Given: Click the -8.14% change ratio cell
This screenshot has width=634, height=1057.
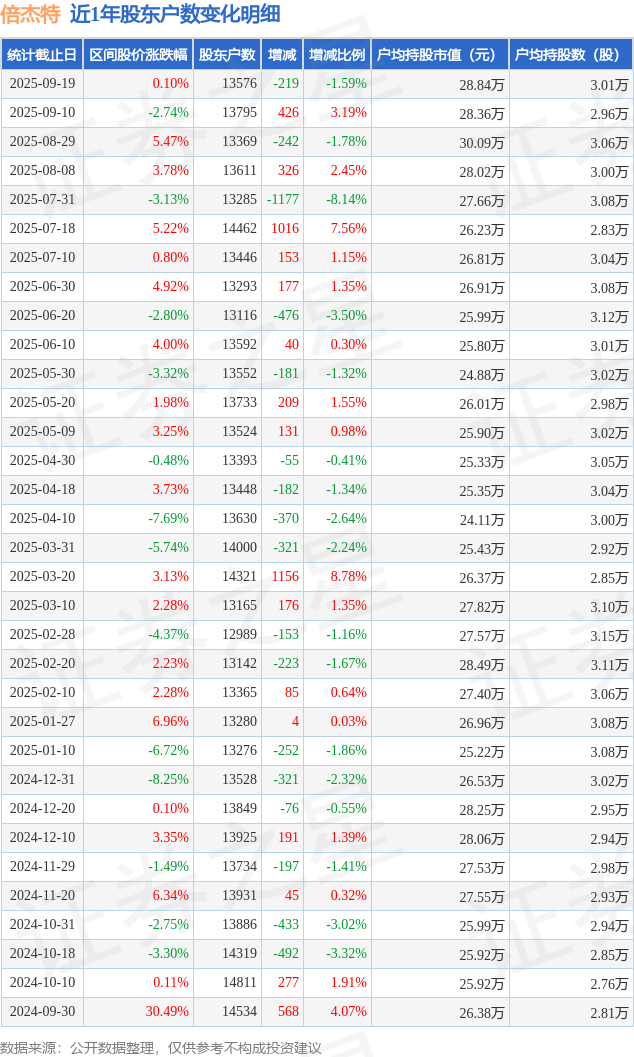Looking at the screenshot, I should click(x=346, y=200).
